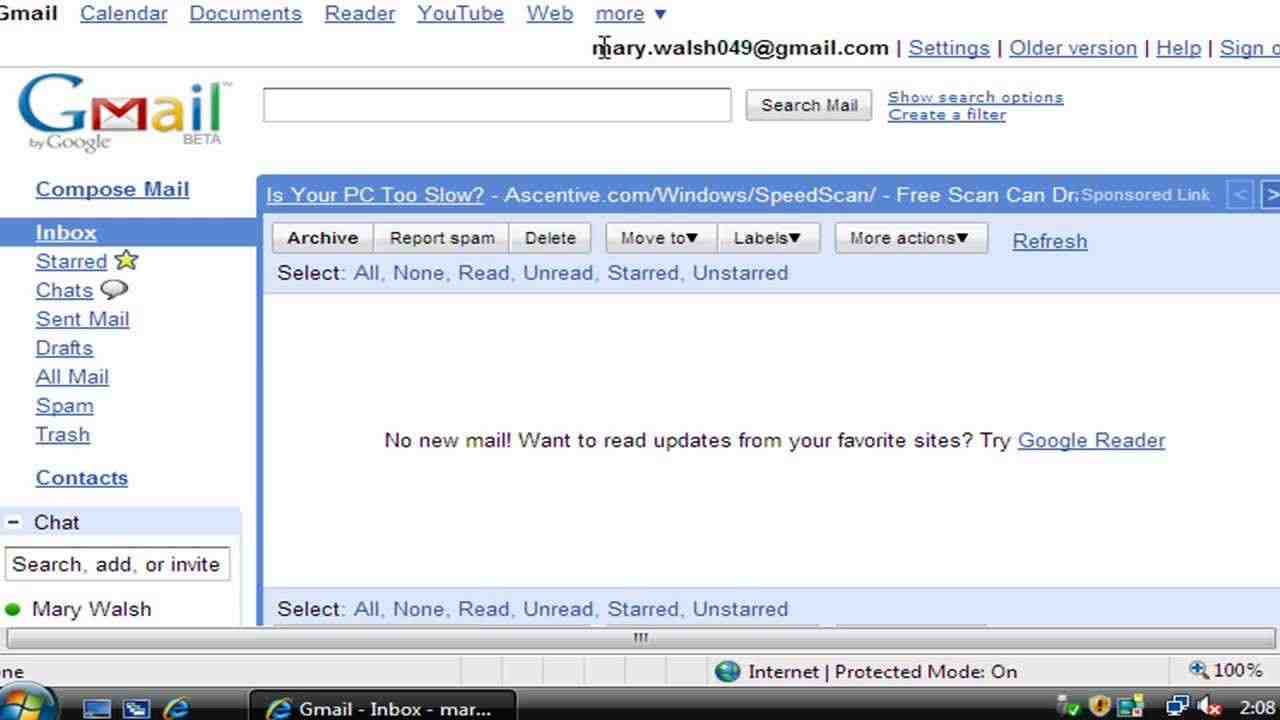Click the Show Desktop quick launch icon
Viewport: 1280px width, 720px height.
[97, 709]
